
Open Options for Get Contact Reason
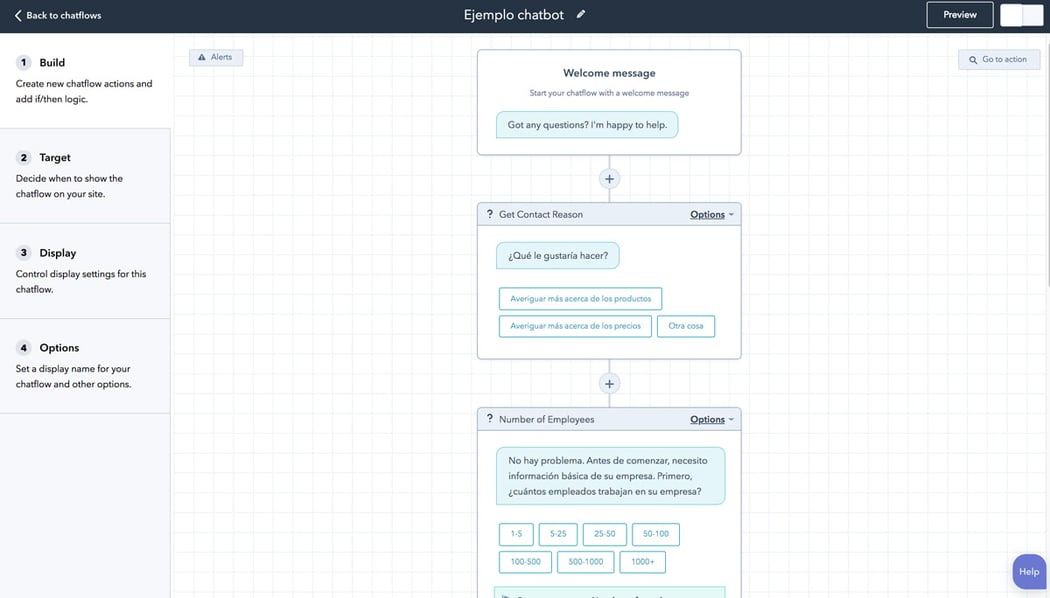708,213
